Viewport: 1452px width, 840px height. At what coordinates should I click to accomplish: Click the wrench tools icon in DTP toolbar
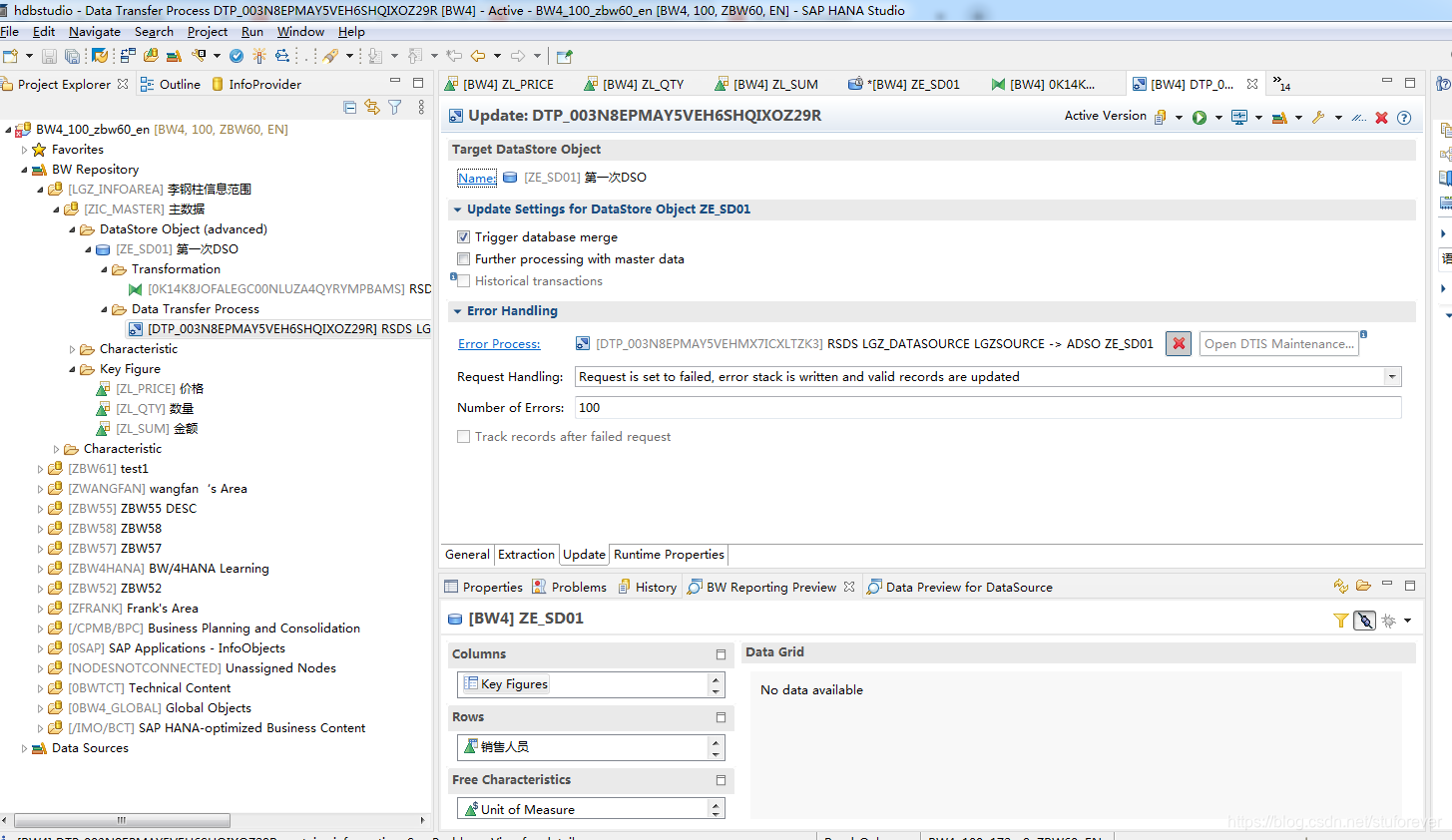click(1318, 118)
